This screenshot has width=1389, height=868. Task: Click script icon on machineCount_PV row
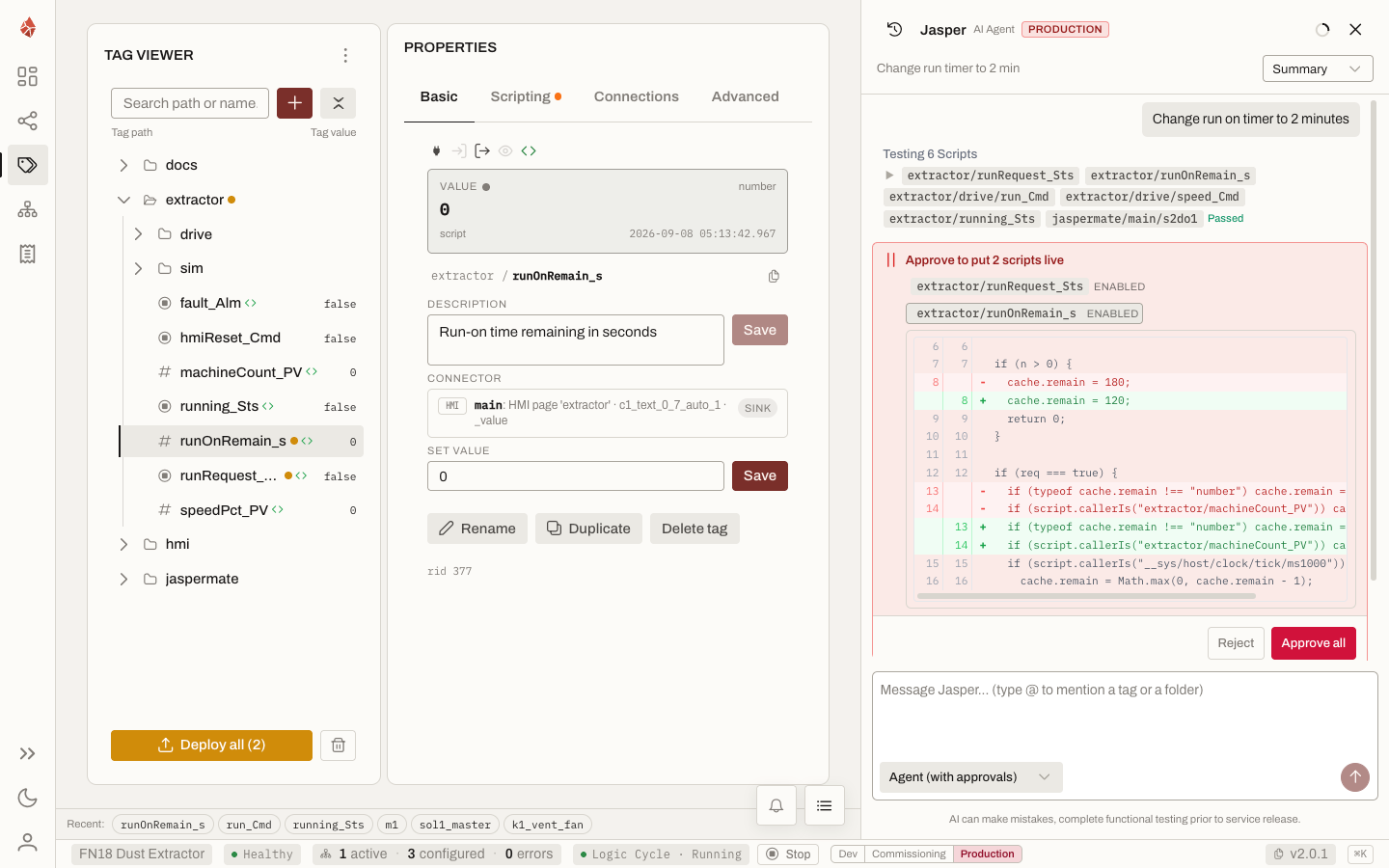[x=312, y=372]
